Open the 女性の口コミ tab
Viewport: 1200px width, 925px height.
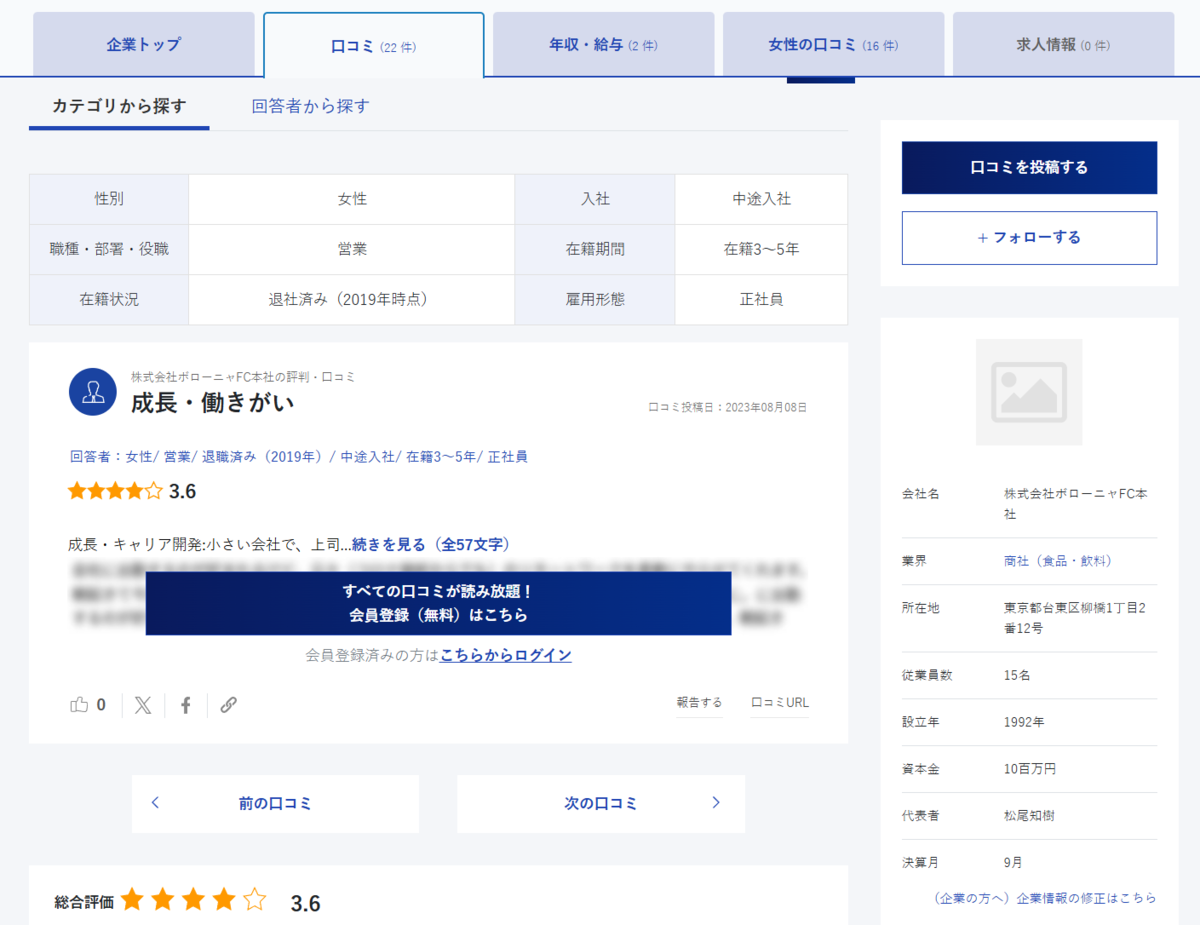click(834, 45)
